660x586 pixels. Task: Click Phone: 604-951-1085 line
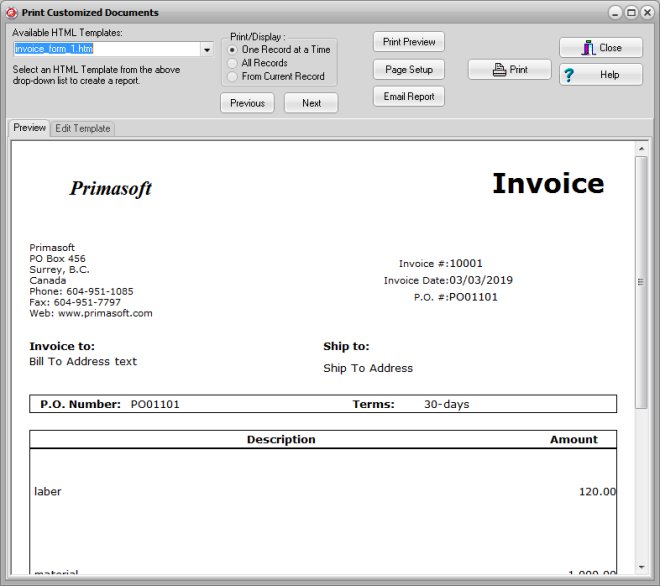[81, 291]
